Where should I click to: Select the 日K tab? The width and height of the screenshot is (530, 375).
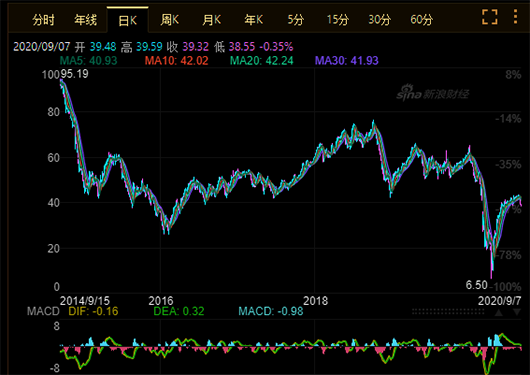click(x=127, y=21)
